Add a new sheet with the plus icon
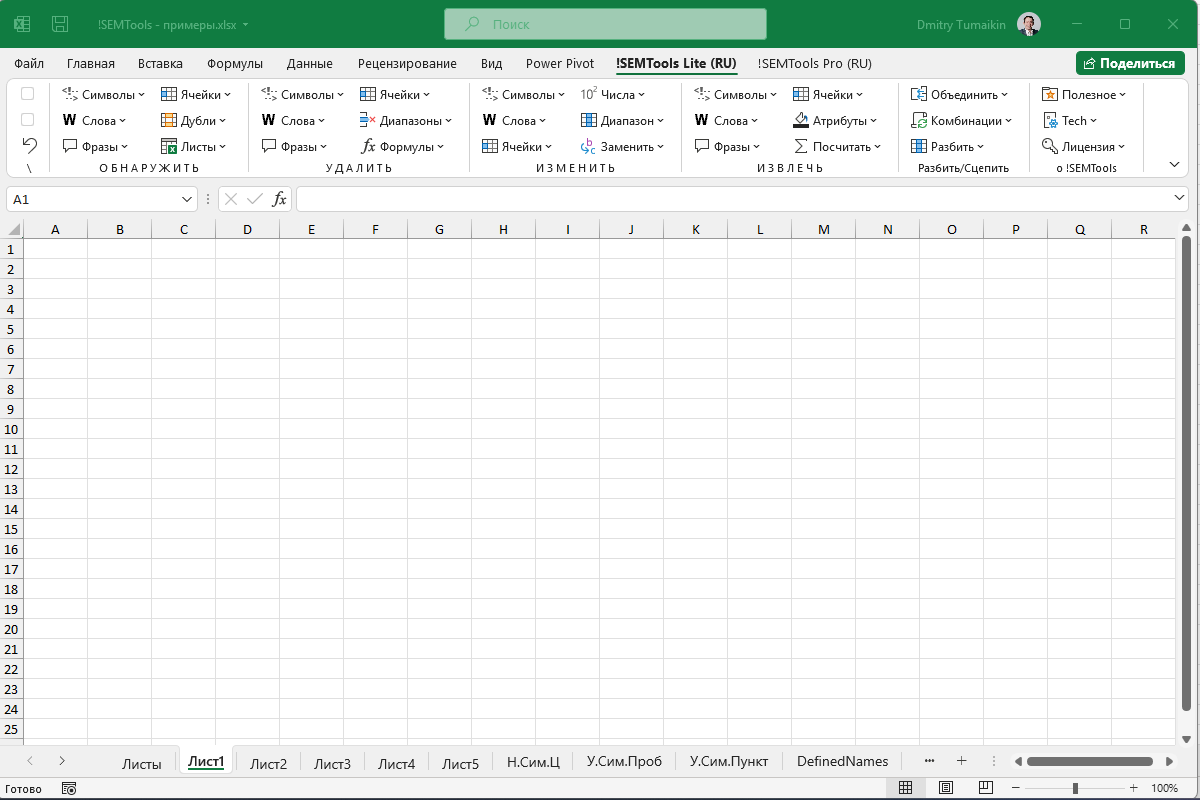This screenshot has width=1200, height=800. 961,761
